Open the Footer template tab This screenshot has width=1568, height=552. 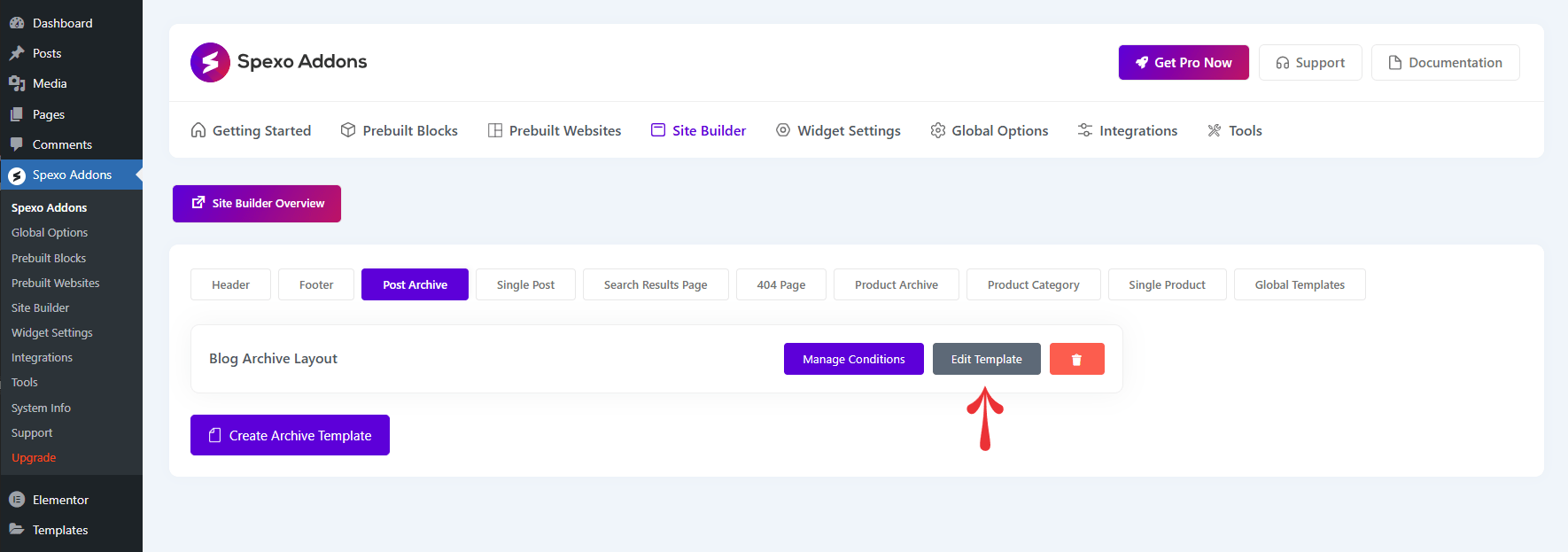point(316,284)
